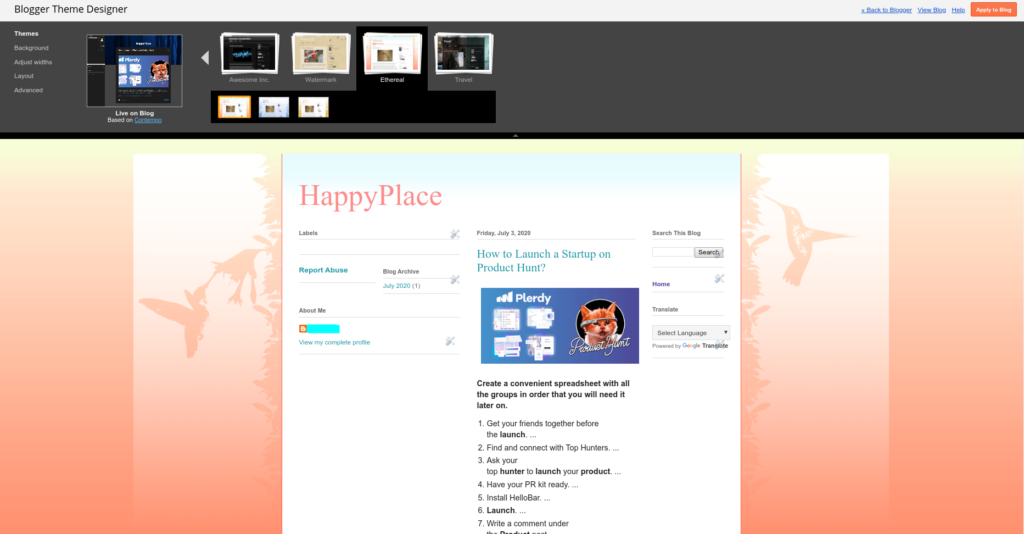Click the Blog Archive heading
This screenshot has width=1024, height=534.
point(401,272)
